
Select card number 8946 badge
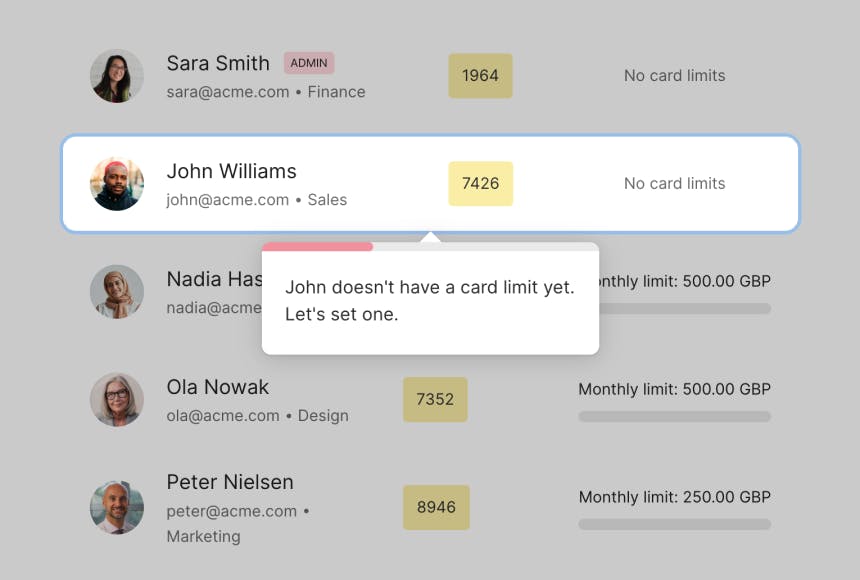pos(436,508)
